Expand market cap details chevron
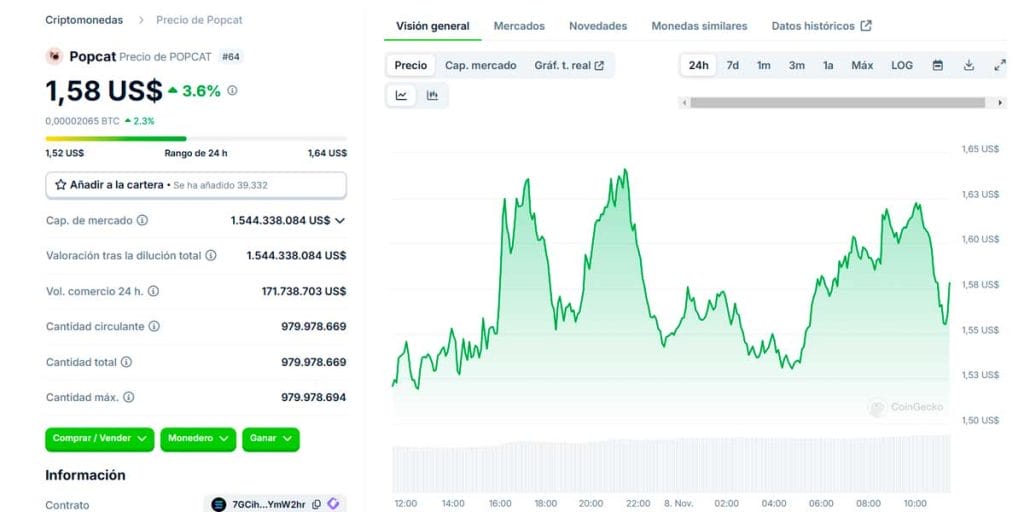The width and height of the screenshot is (1024, 512). 340,221
